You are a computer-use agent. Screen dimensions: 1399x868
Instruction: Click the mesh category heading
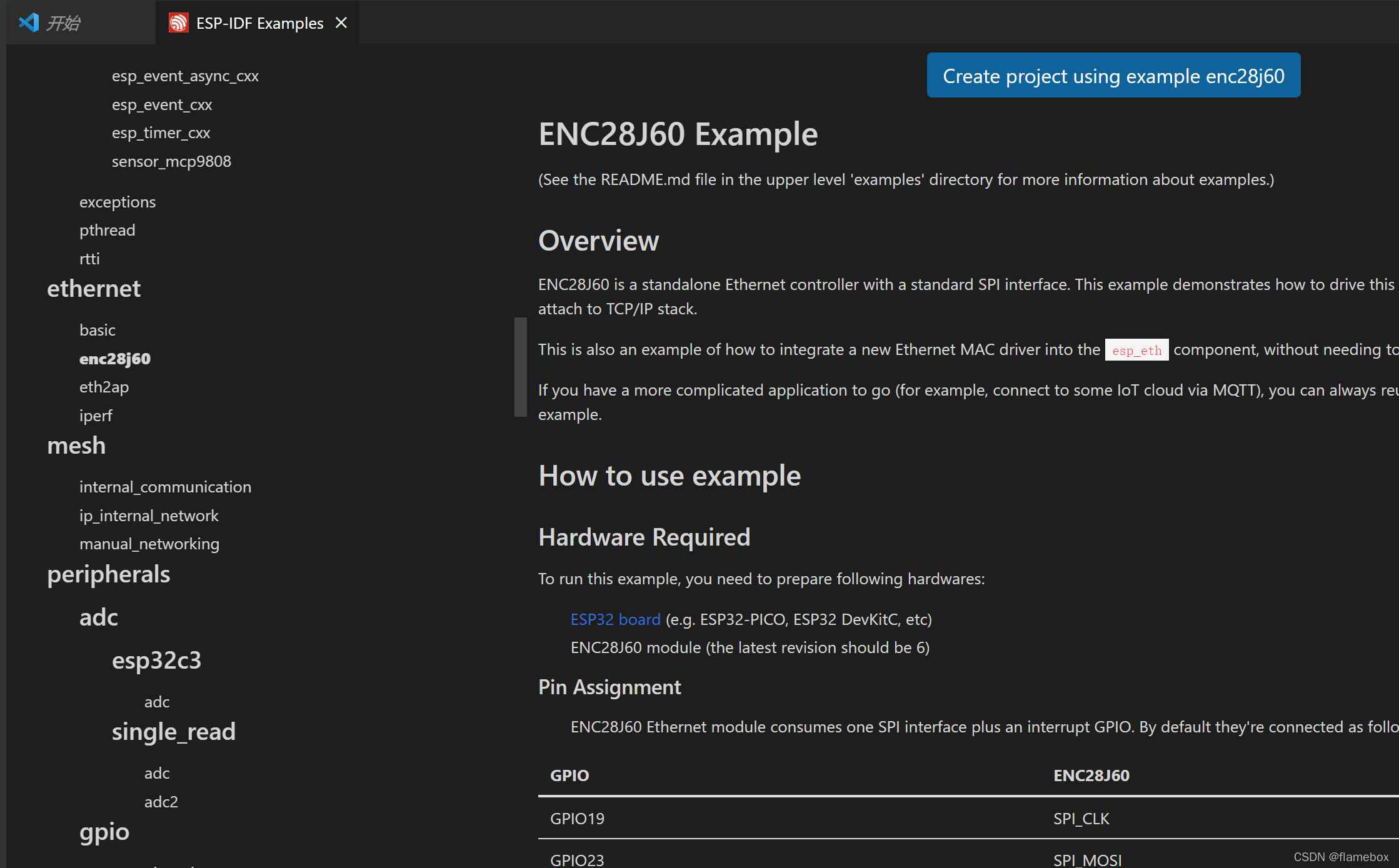coord(76,446)
